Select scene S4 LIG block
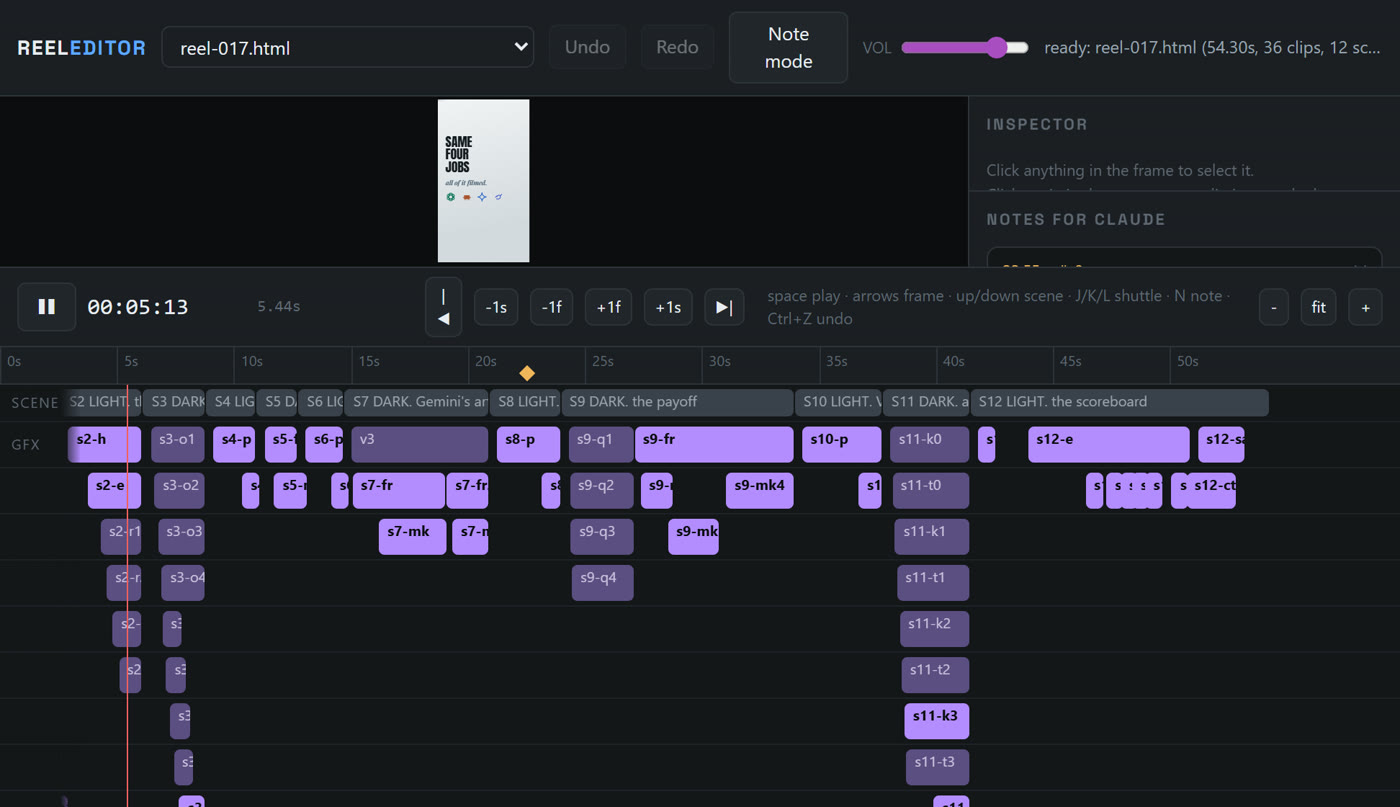1400x807 pixels. pos(231,402)
